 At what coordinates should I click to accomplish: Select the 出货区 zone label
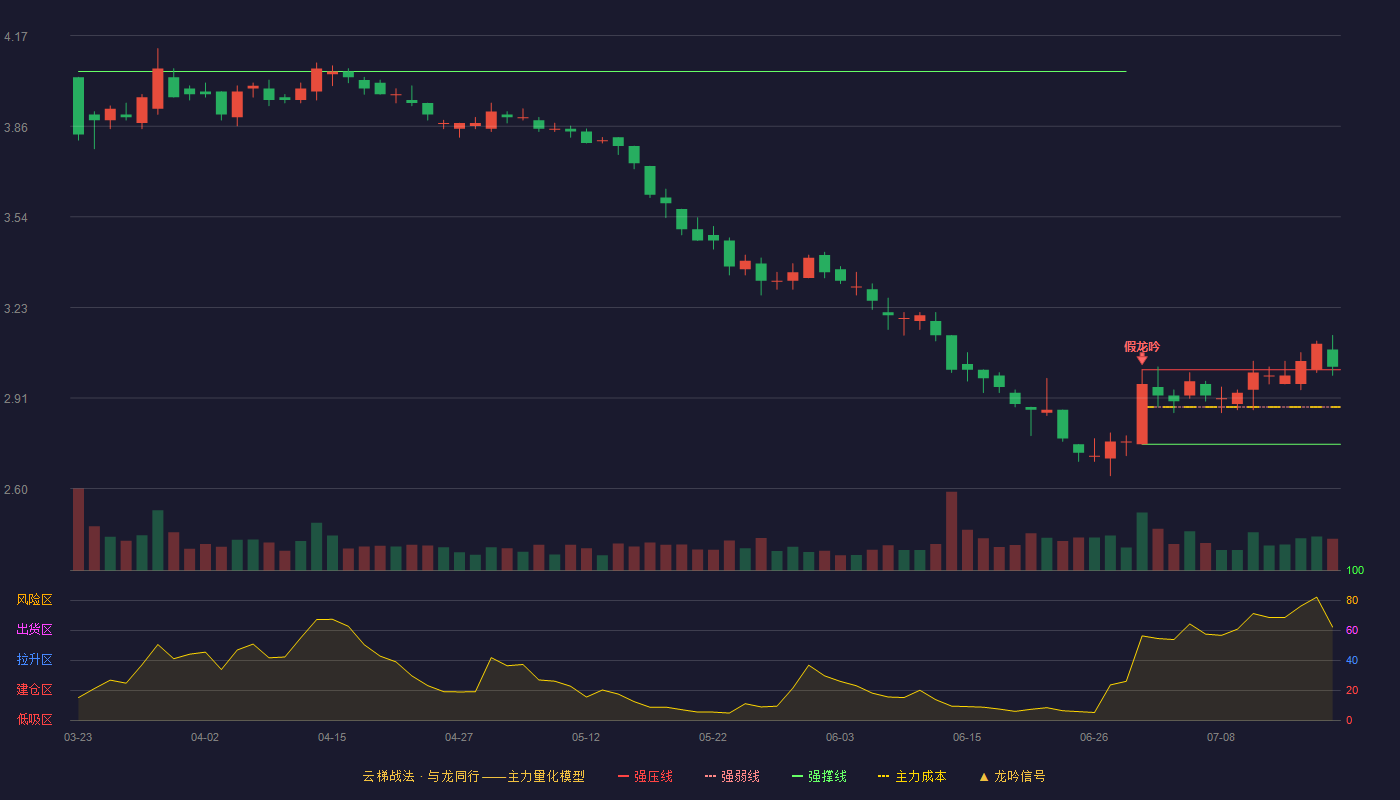click(x=34, y=630)
